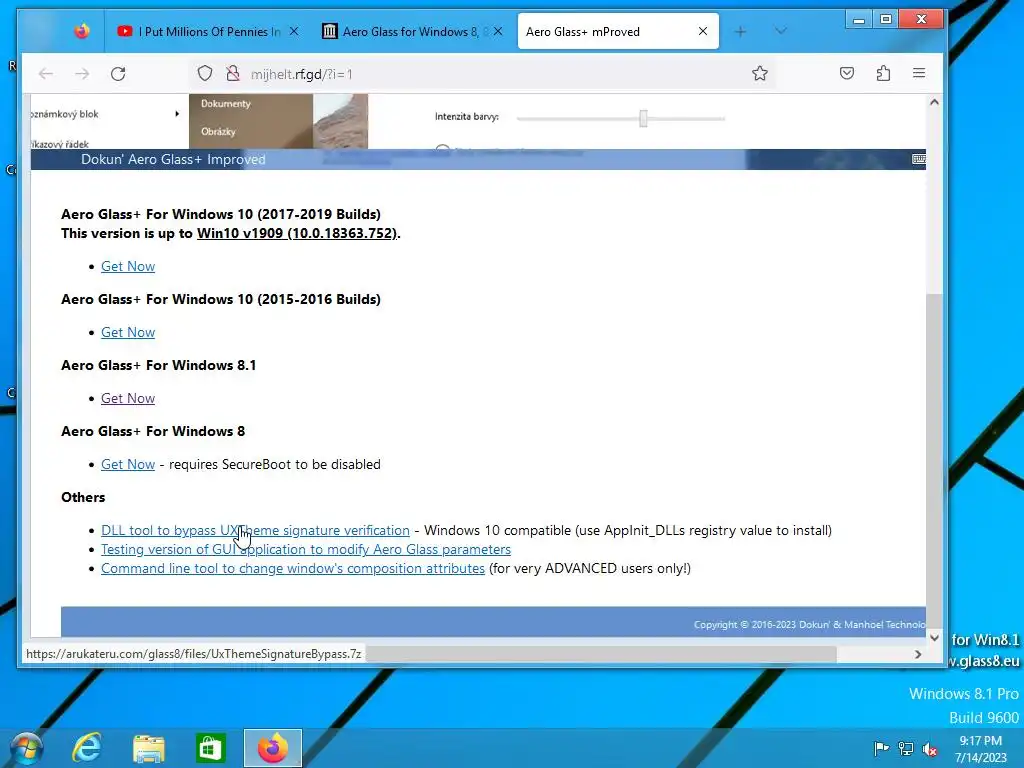Click the scroll up arrow

click(x=935, y=102)
